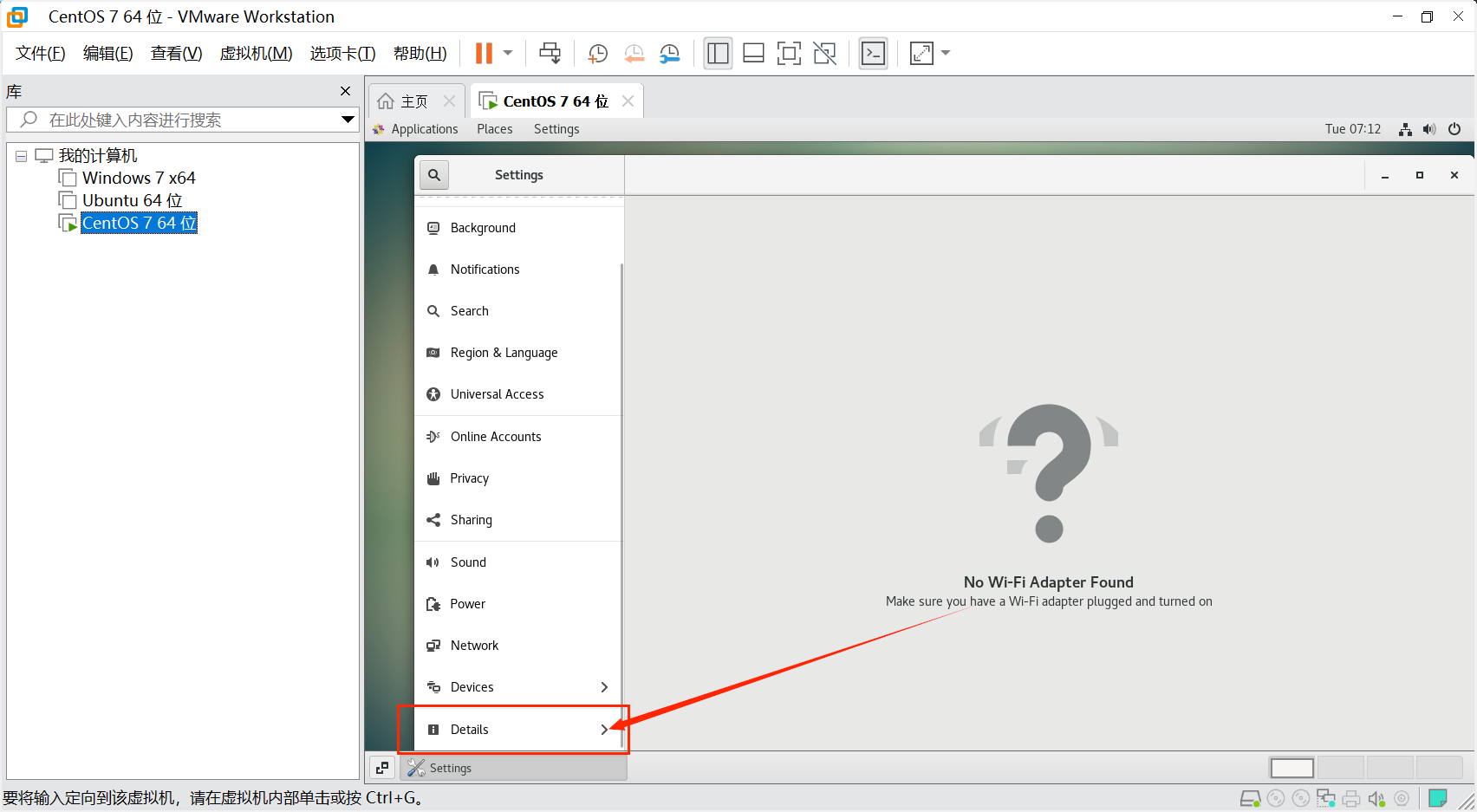This screenshot has height=812, width=1477.
Task: Expand the Details submenu
Action: point(518,730)
